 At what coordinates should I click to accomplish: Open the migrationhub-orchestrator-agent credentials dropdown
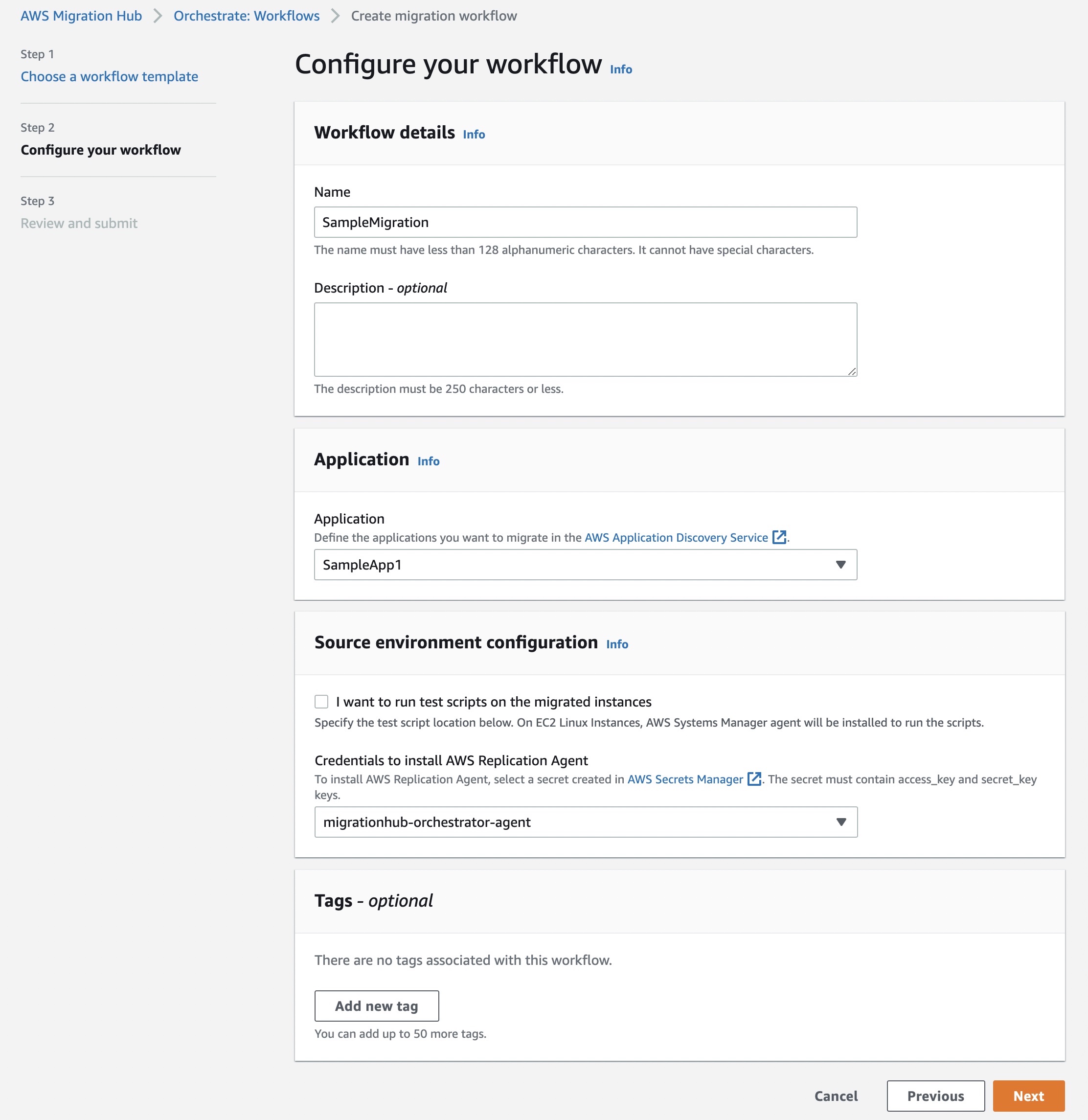[586, 822]
